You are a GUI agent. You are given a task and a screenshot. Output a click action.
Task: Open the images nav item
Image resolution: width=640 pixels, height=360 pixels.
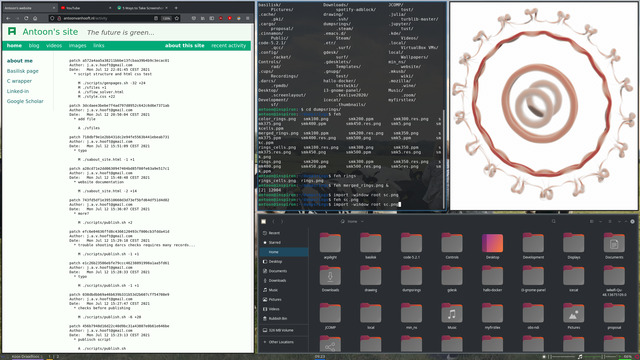click(78, 46)
